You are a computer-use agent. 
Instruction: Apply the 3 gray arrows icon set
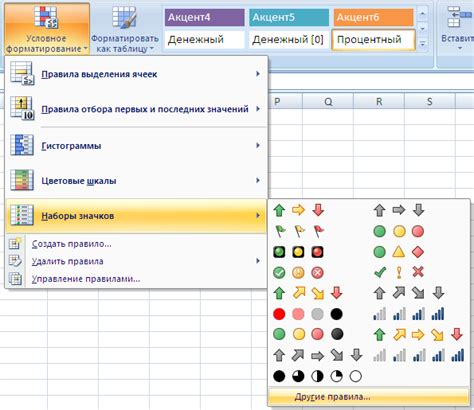pyautogui.click(x=399, y=210)
